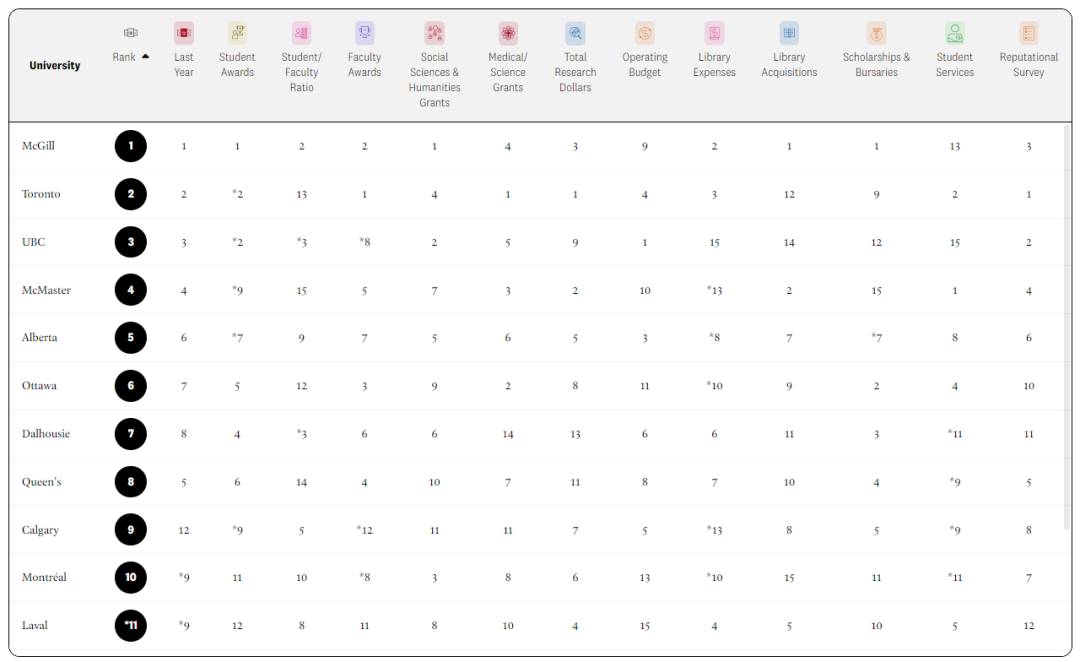The width and height of the screenshot is (1080, 662).
Task: Click Toronto's rank 2 badge
Action: 131,194
